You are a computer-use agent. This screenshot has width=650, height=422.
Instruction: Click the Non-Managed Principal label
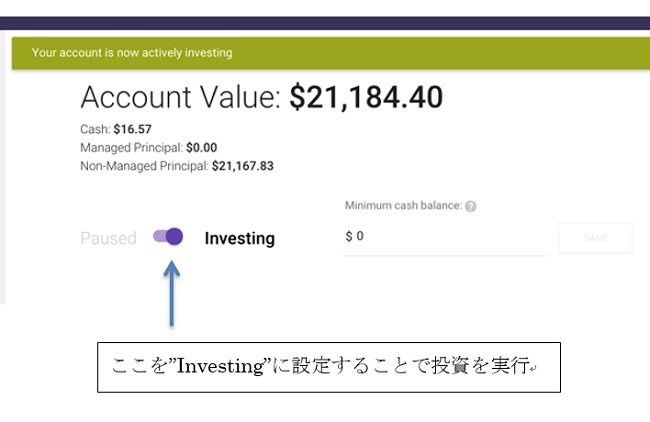144,165
